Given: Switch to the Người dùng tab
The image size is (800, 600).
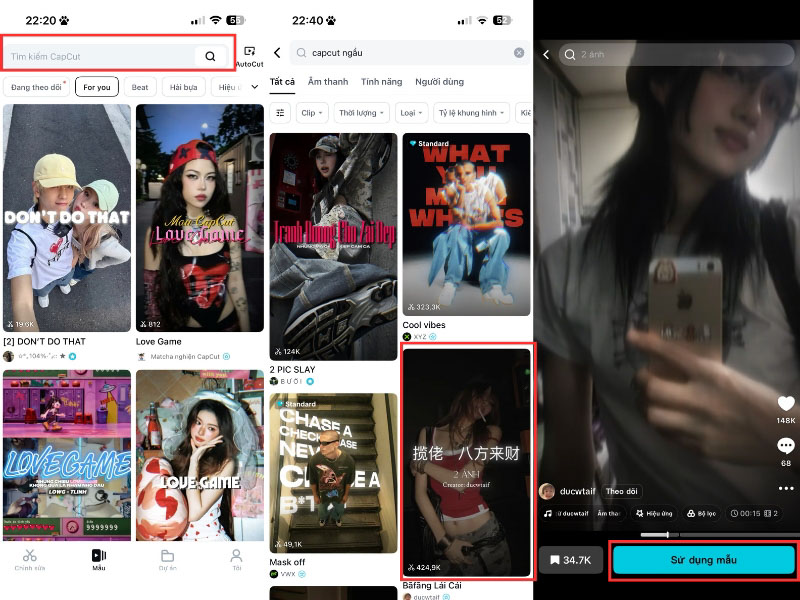Looking at the screenshot, I should click(439, 82).
